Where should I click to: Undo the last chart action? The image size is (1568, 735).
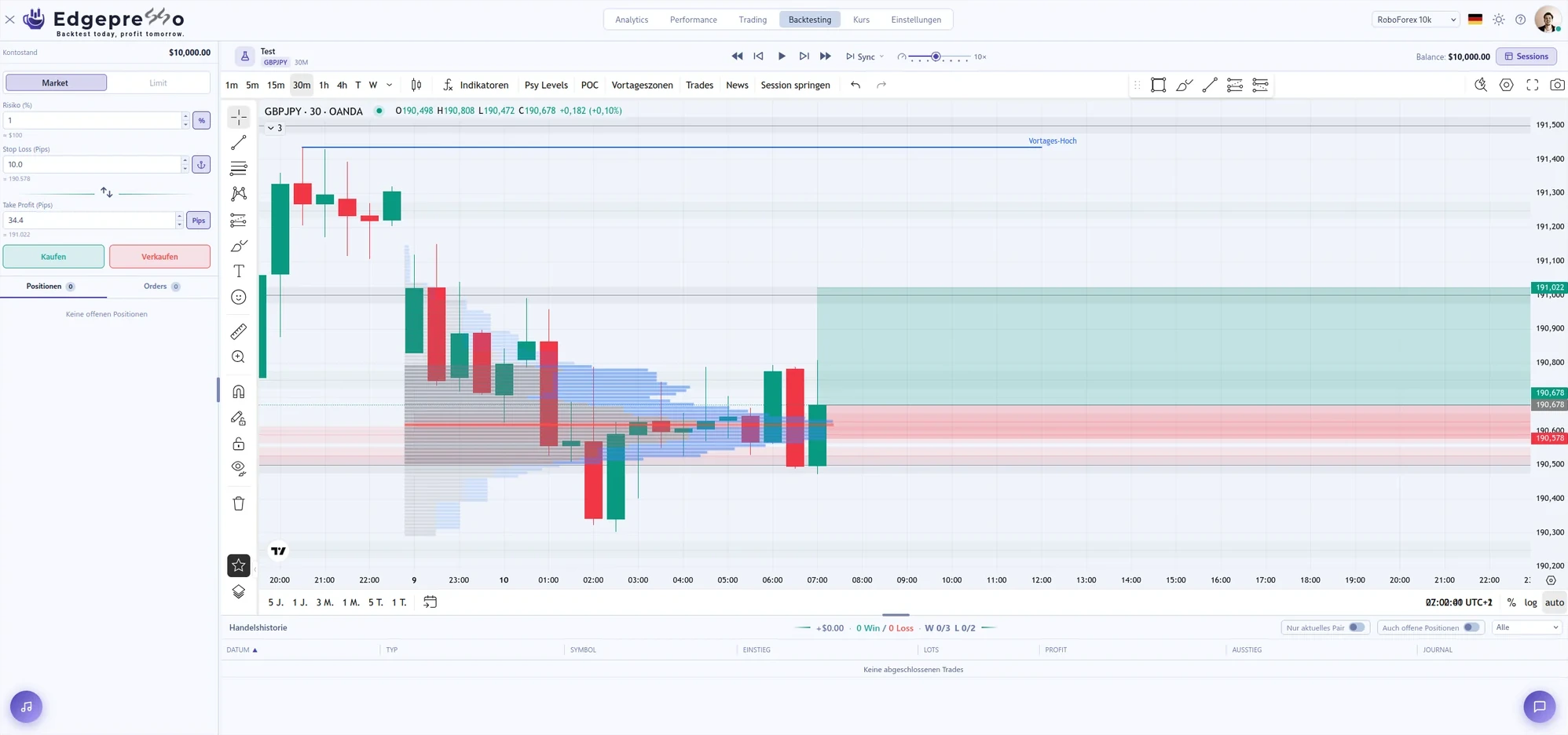click(x=855, y=85)
